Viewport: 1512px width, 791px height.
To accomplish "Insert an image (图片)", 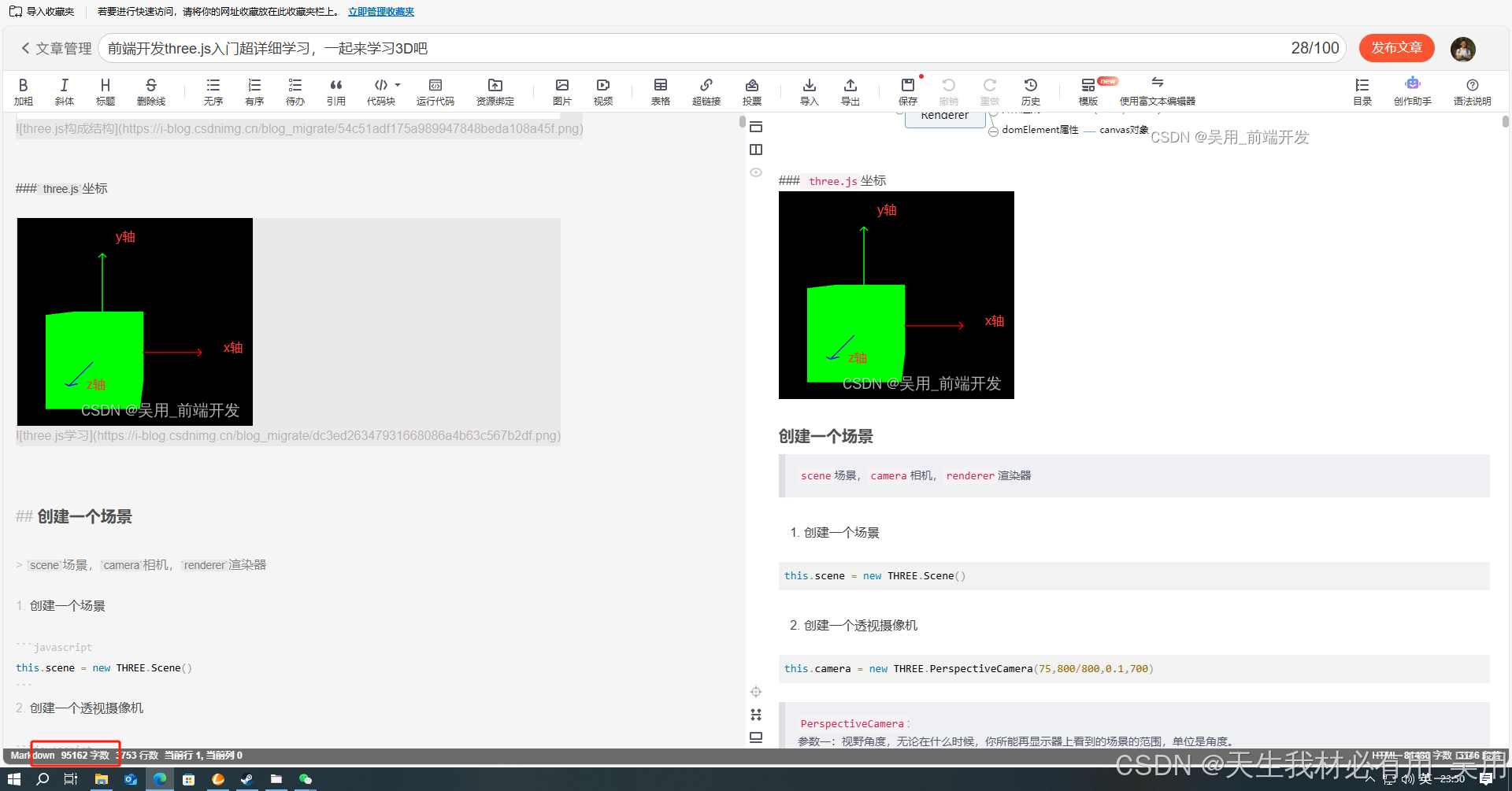I will 562,91.
